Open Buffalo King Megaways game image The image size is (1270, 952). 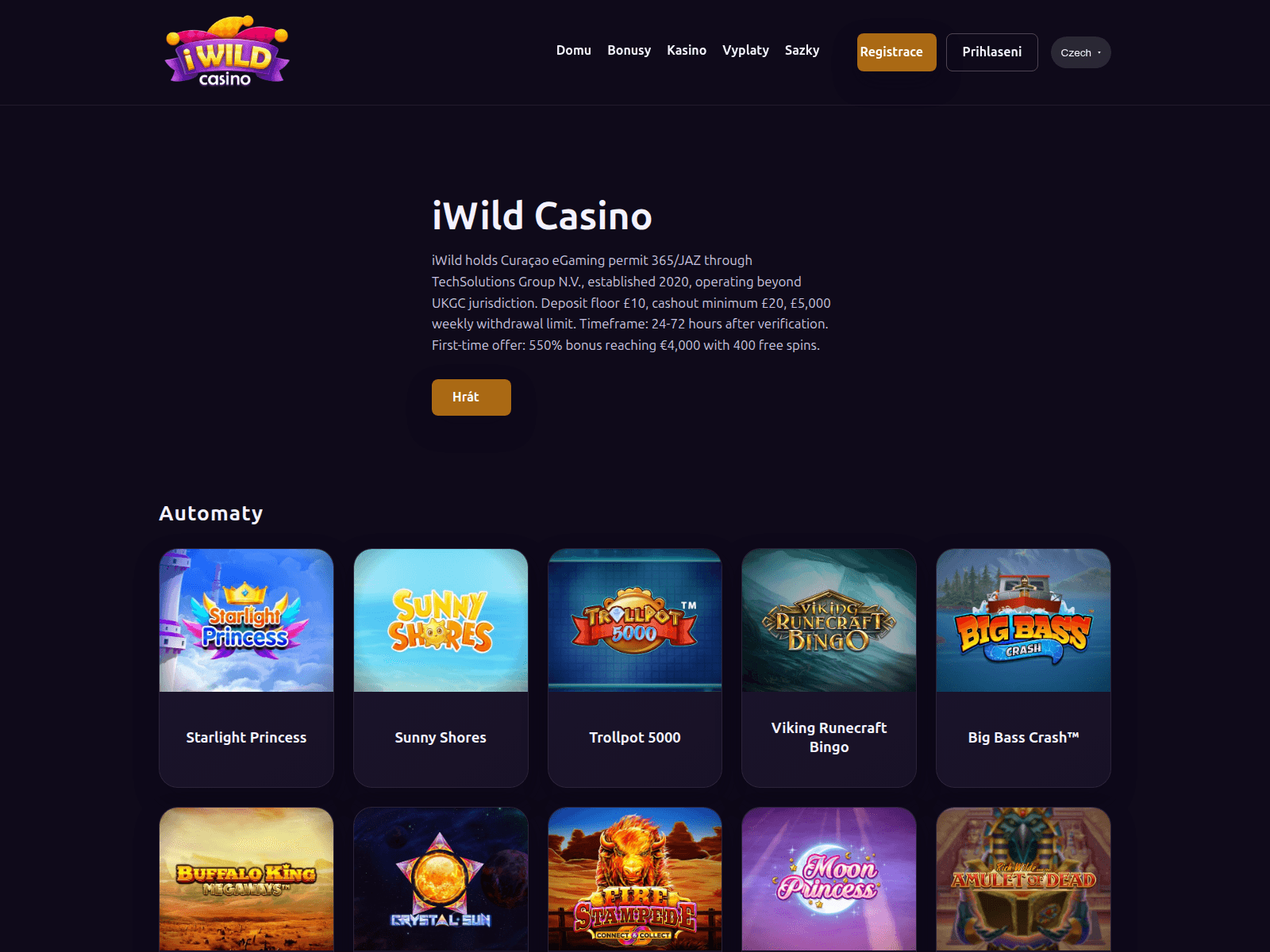click(246, 879)
